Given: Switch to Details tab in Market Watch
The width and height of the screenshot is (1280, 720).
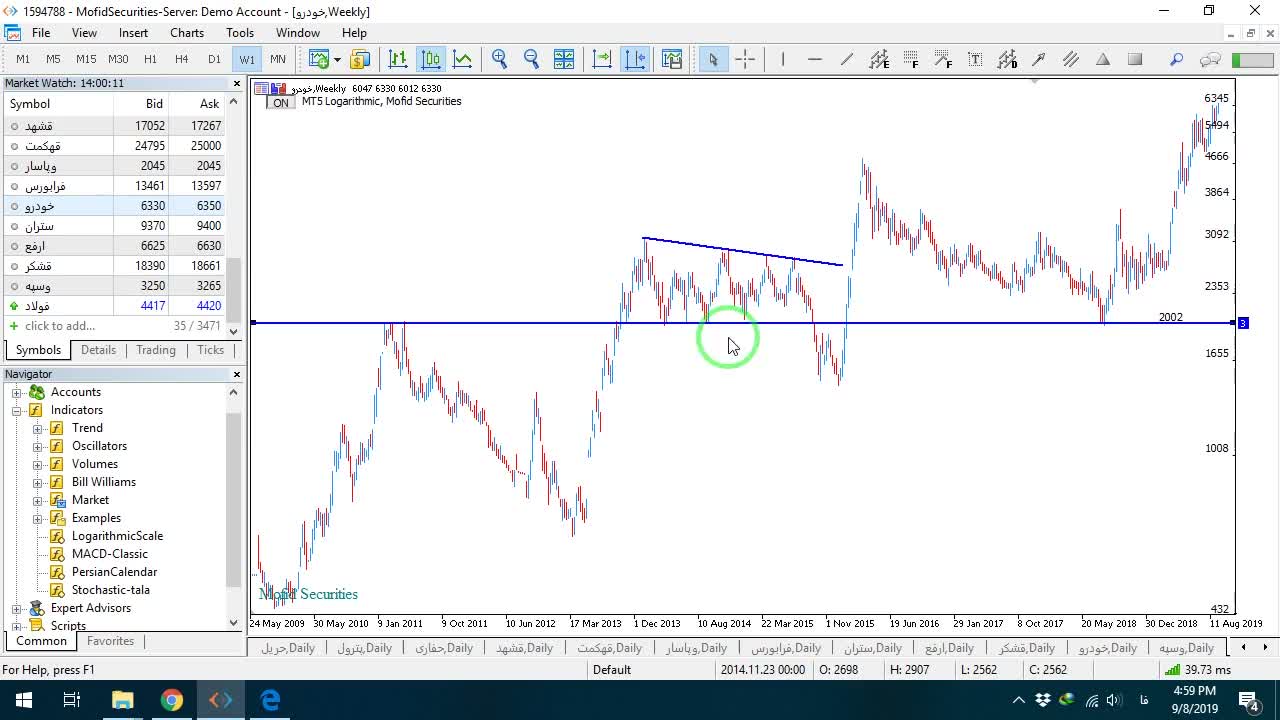Looking at the screenshot, I should pyautogui.click(x=98, y=350).
